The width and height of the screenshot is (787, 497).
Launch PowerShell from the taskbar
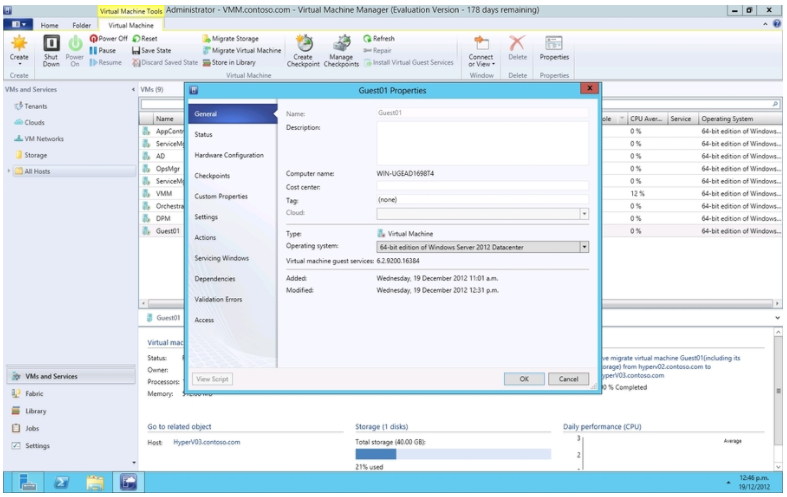[61, 482]
